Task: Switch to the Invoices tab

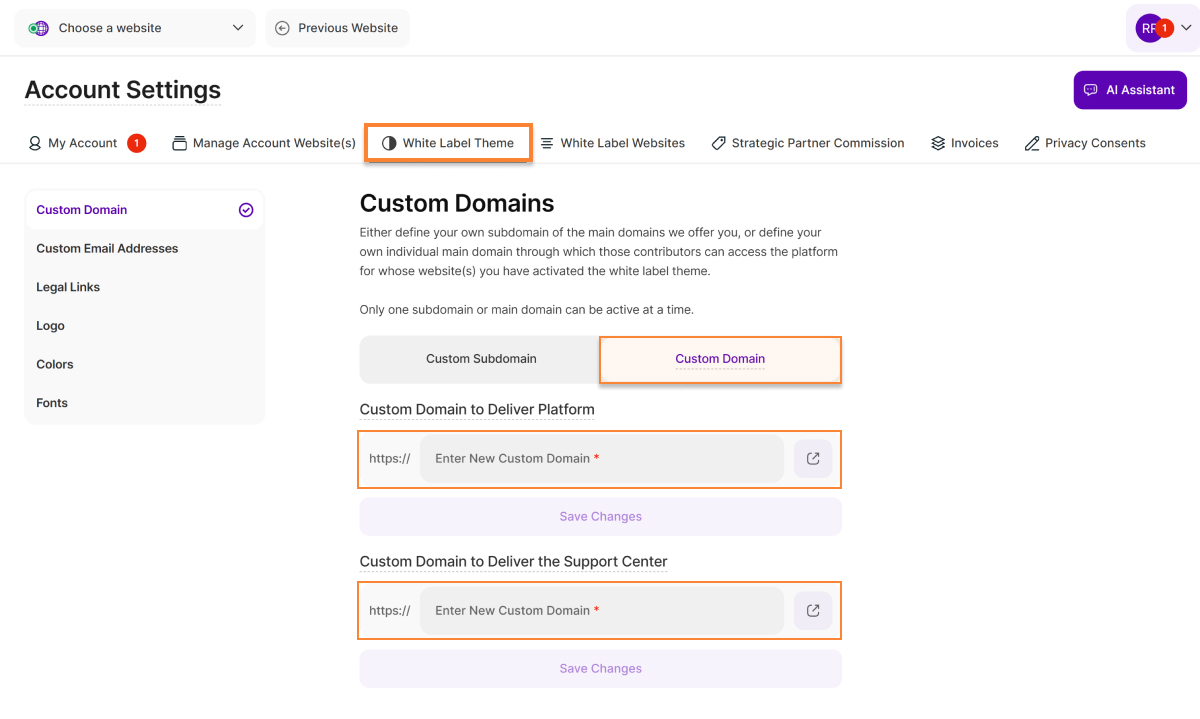Action: click(x=964, y=143)
